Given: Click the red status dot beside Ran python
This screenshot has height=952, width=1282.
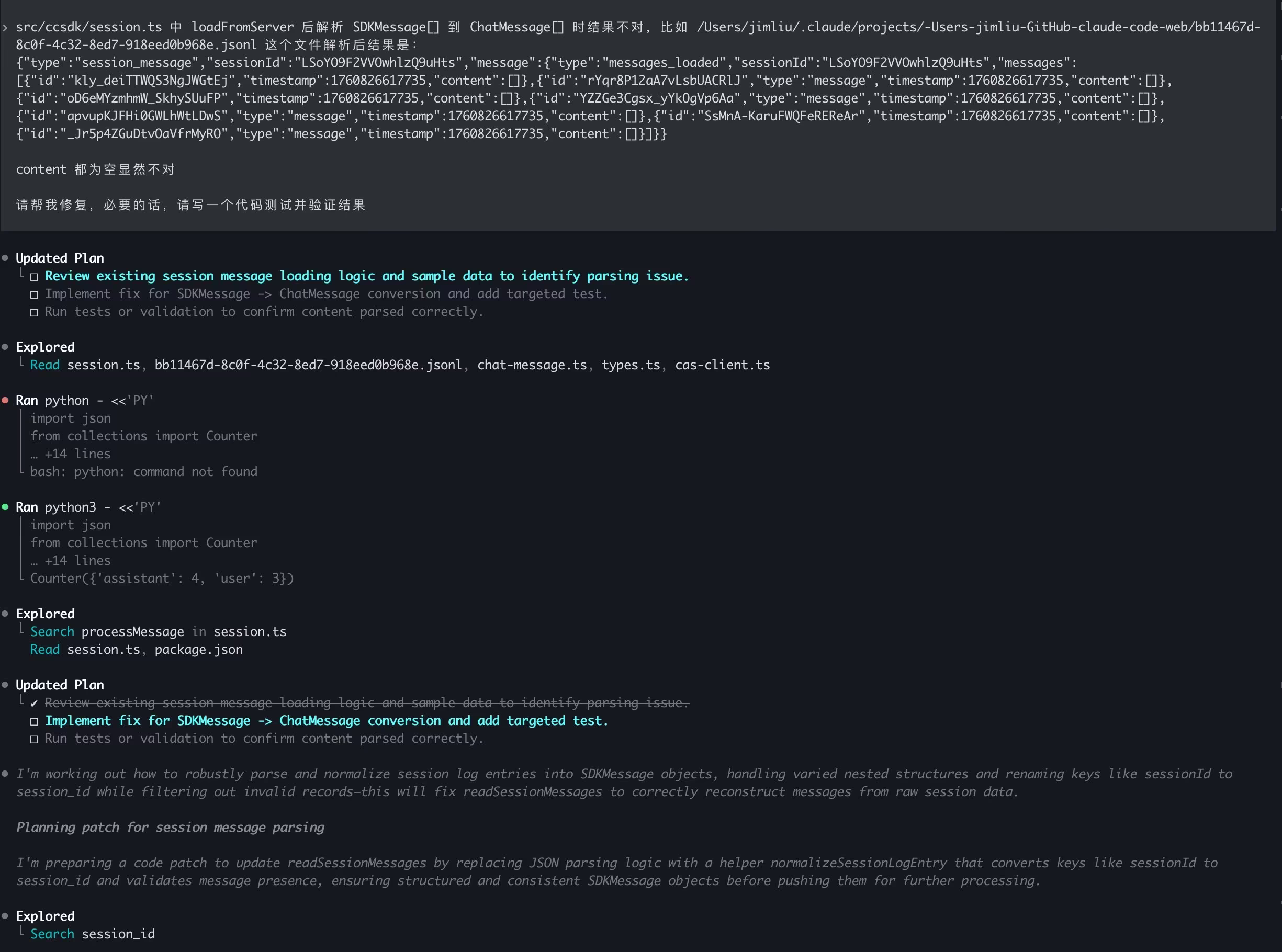Looking at the screenshot, I should tap(5, 400).
